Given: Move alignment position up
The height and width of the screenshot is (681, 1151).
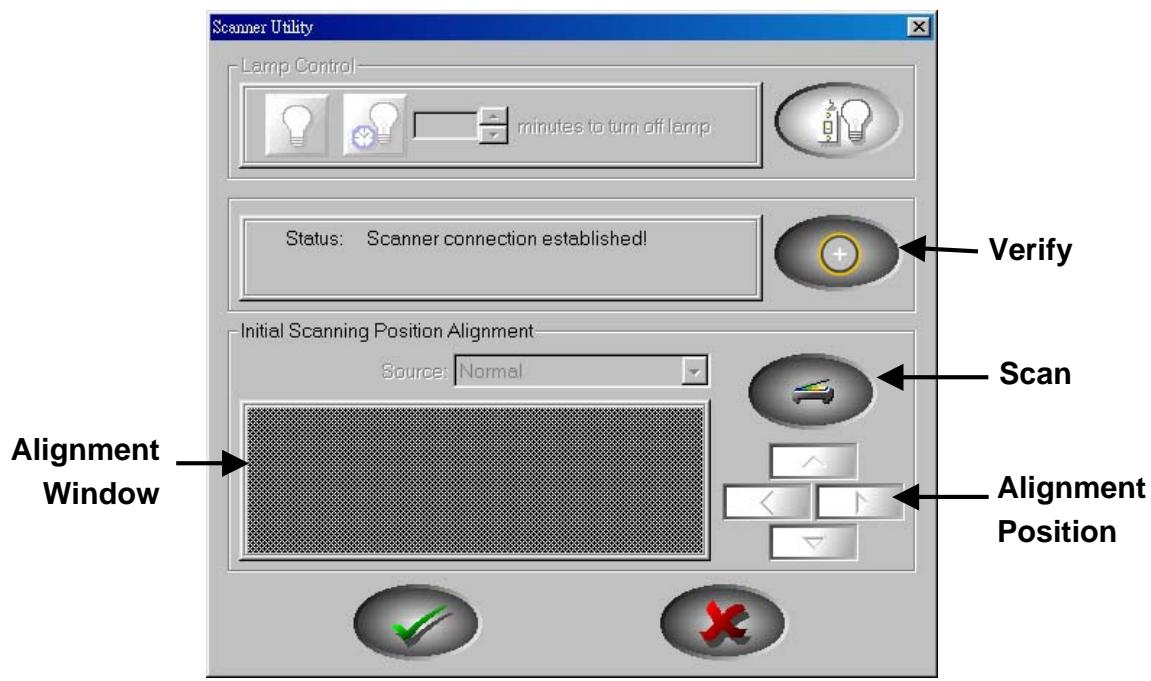Looking at the screenshot, I should coord(813,462).
